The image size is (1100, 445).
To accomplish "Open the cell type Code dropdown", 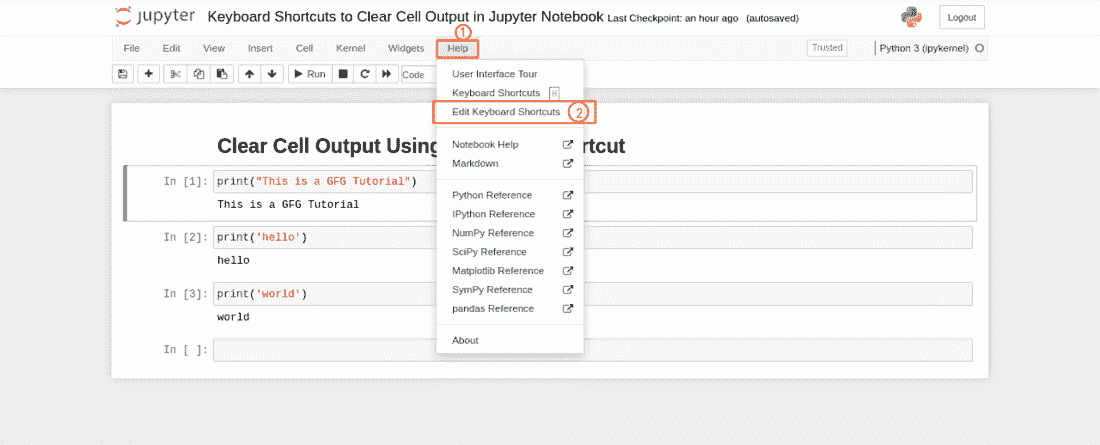I will tap(419, 74).
